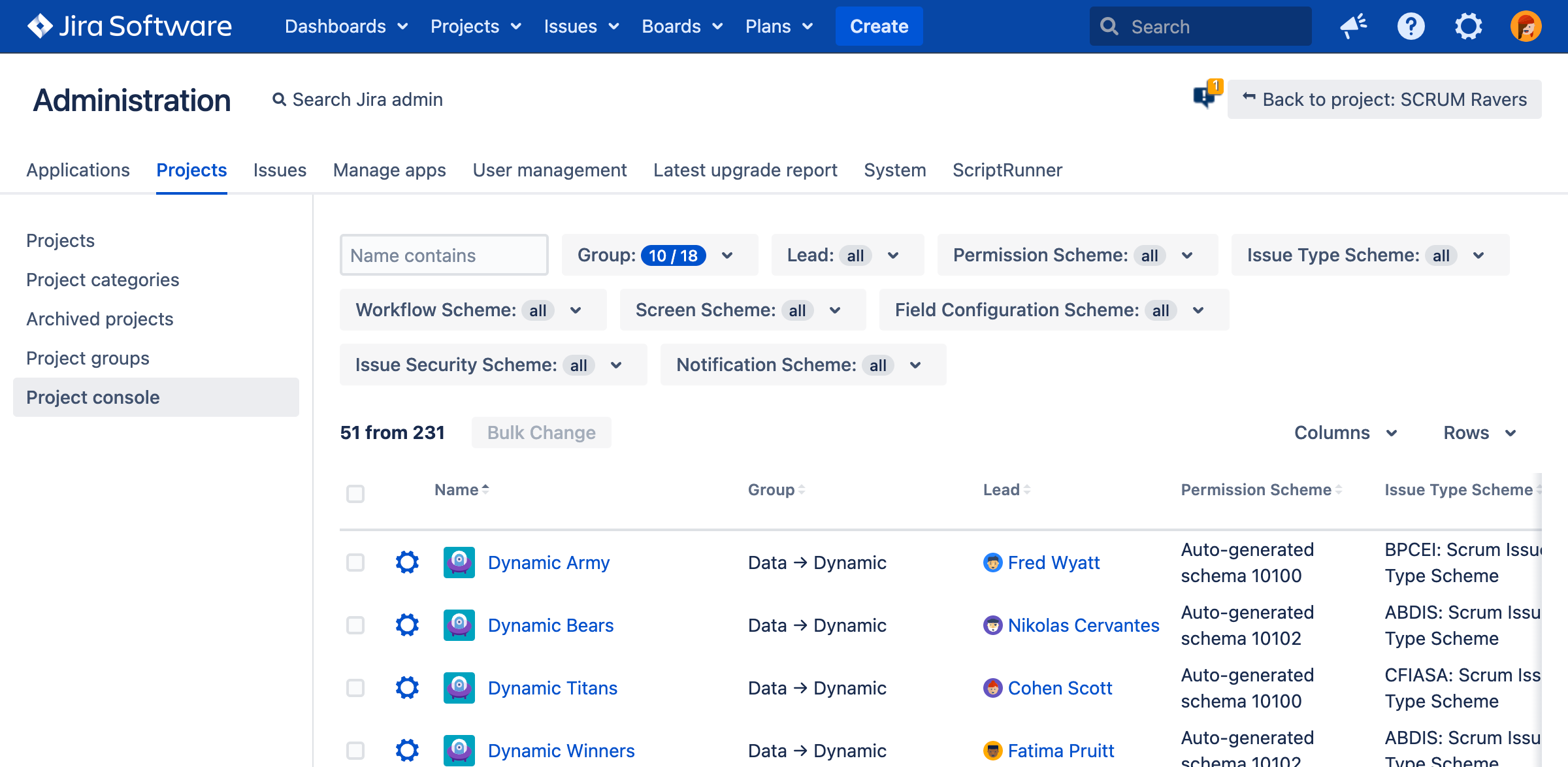Check the Dynamic Titans row checkbox

(355, 688)
